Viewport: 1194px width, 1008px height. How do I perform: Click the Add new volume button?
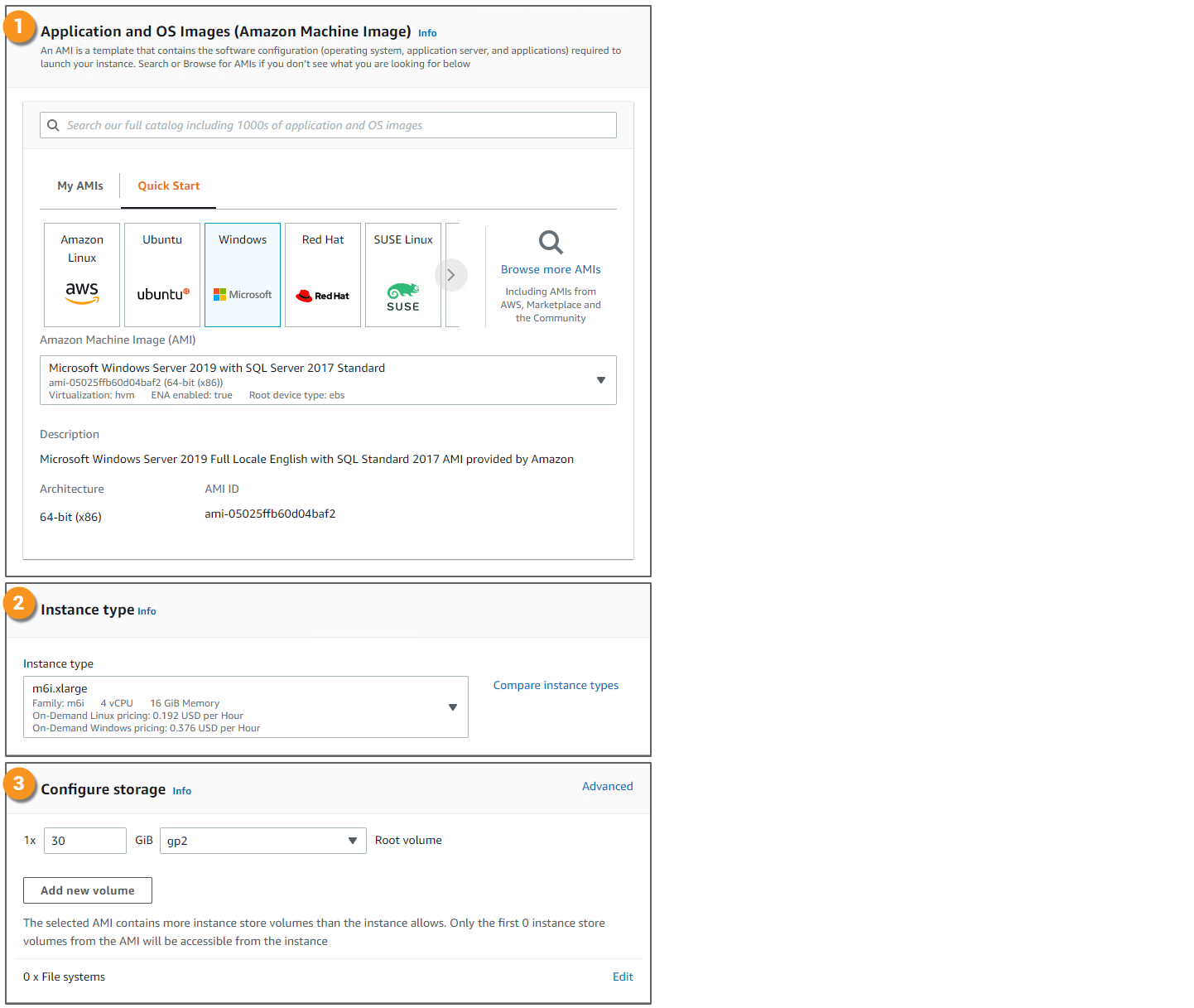pos(88,890)
